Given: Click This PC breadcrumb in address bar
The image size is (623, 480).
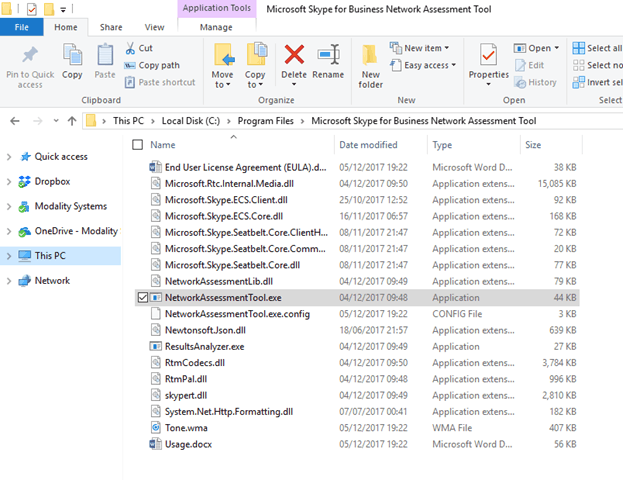Looking at the screenshot, I should (128, 121).
